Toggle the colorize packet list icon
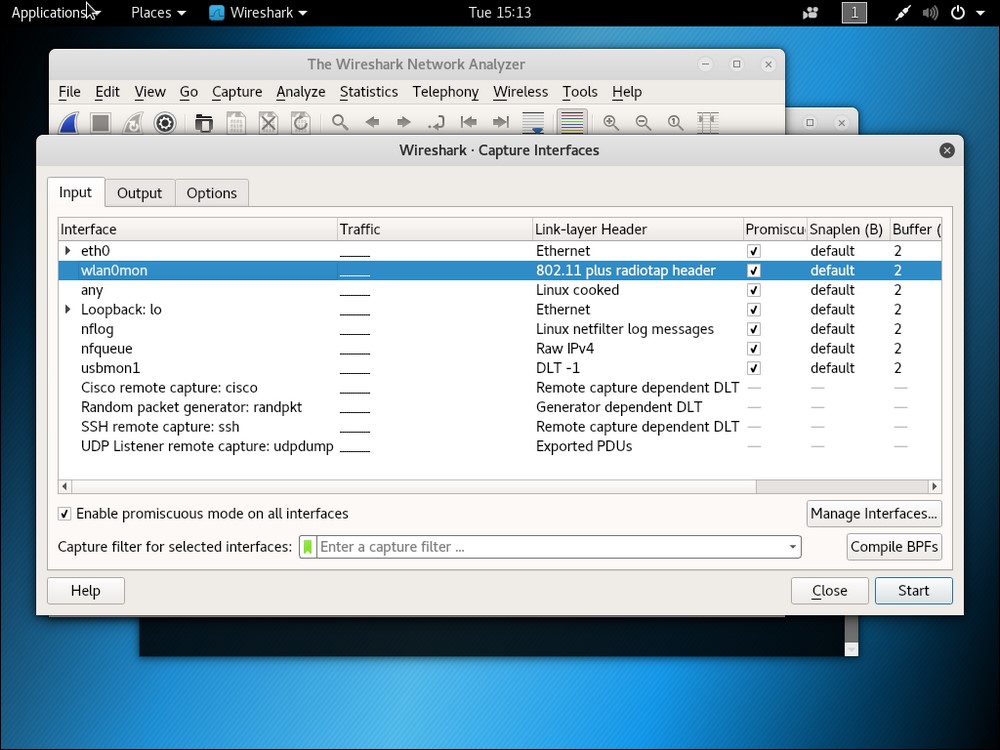 [572, 122]
